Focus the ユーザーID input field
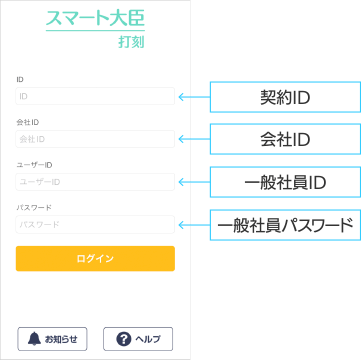This screenshot has height=360, width=361. 95,182
